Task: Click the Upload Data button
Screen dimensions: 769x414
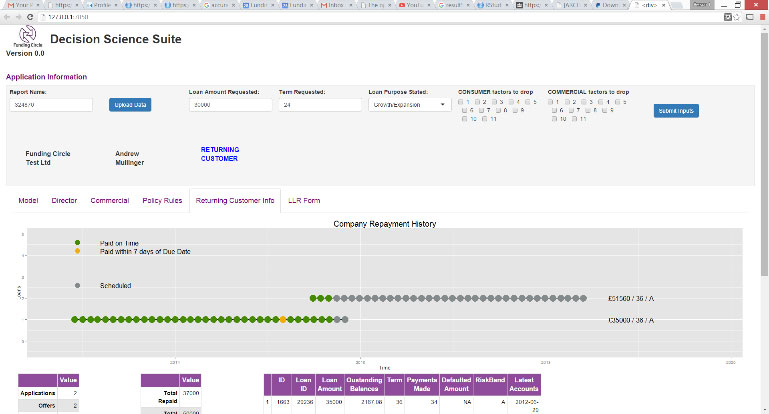Action: 130,104
